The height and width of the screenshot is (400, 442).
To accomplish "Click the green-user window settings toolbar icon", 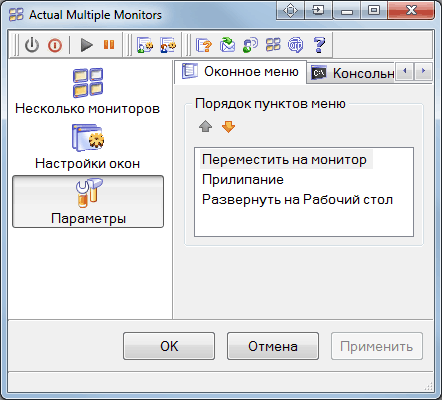I will point(145,45).
